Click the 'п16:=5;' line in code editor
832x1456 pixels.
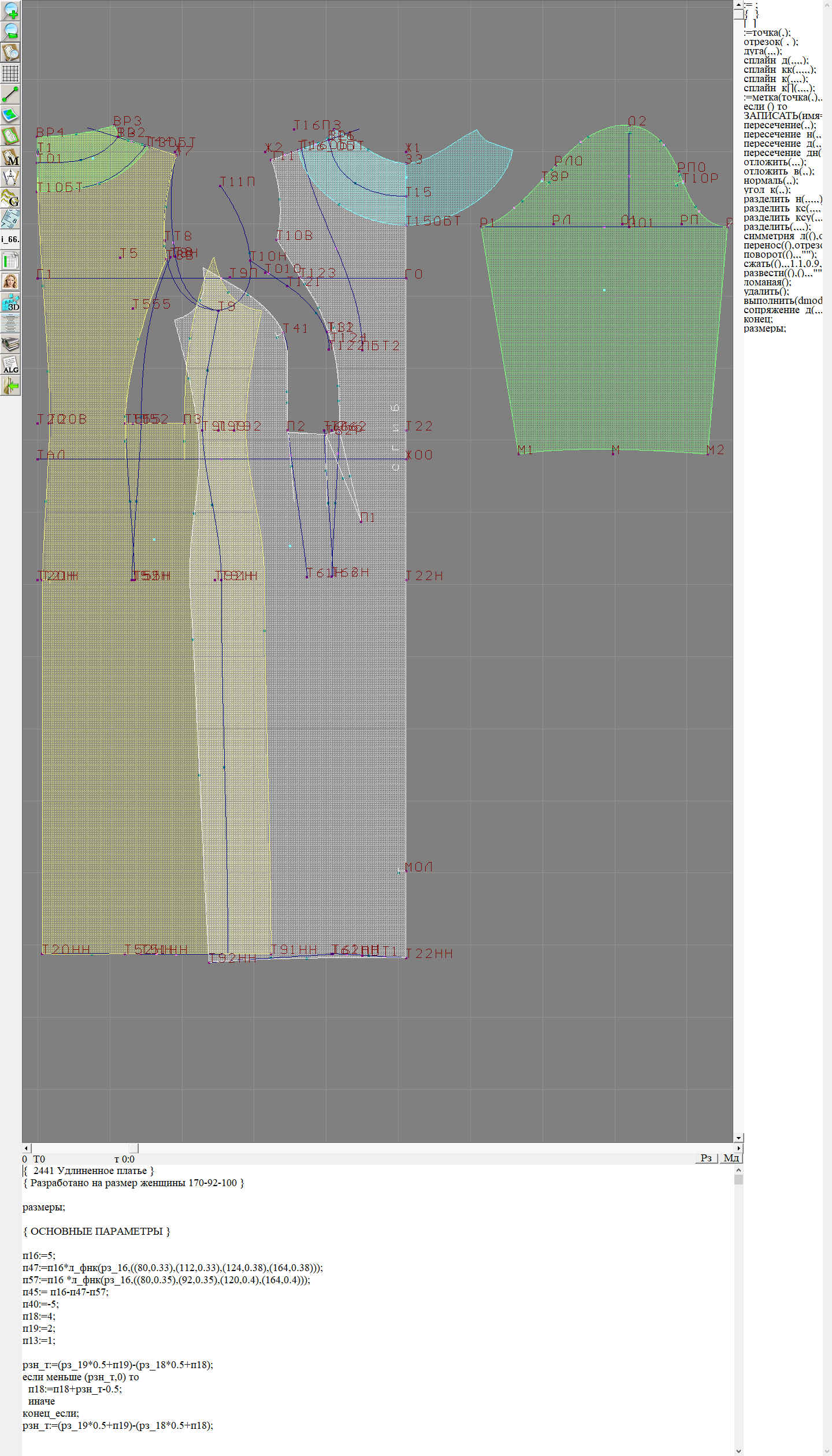(x=39, y=1256)
